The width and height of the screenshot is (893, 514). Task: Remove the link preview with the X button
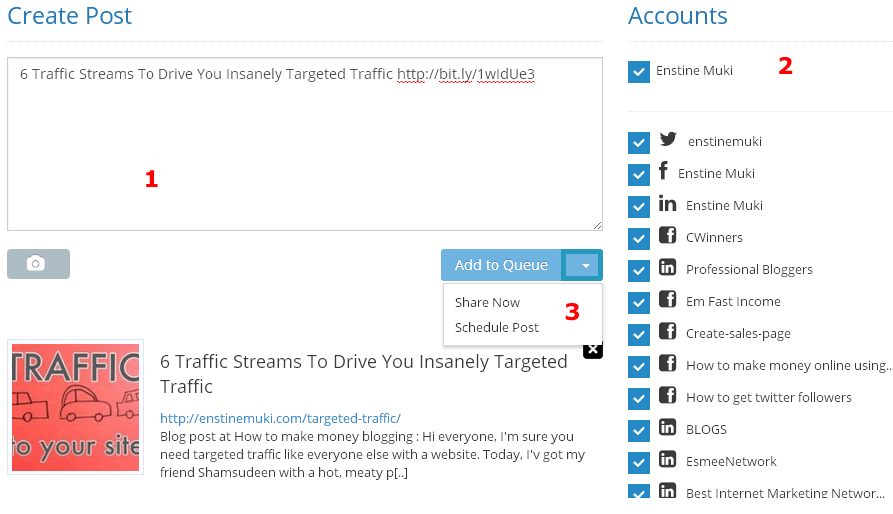coord(593,349)
